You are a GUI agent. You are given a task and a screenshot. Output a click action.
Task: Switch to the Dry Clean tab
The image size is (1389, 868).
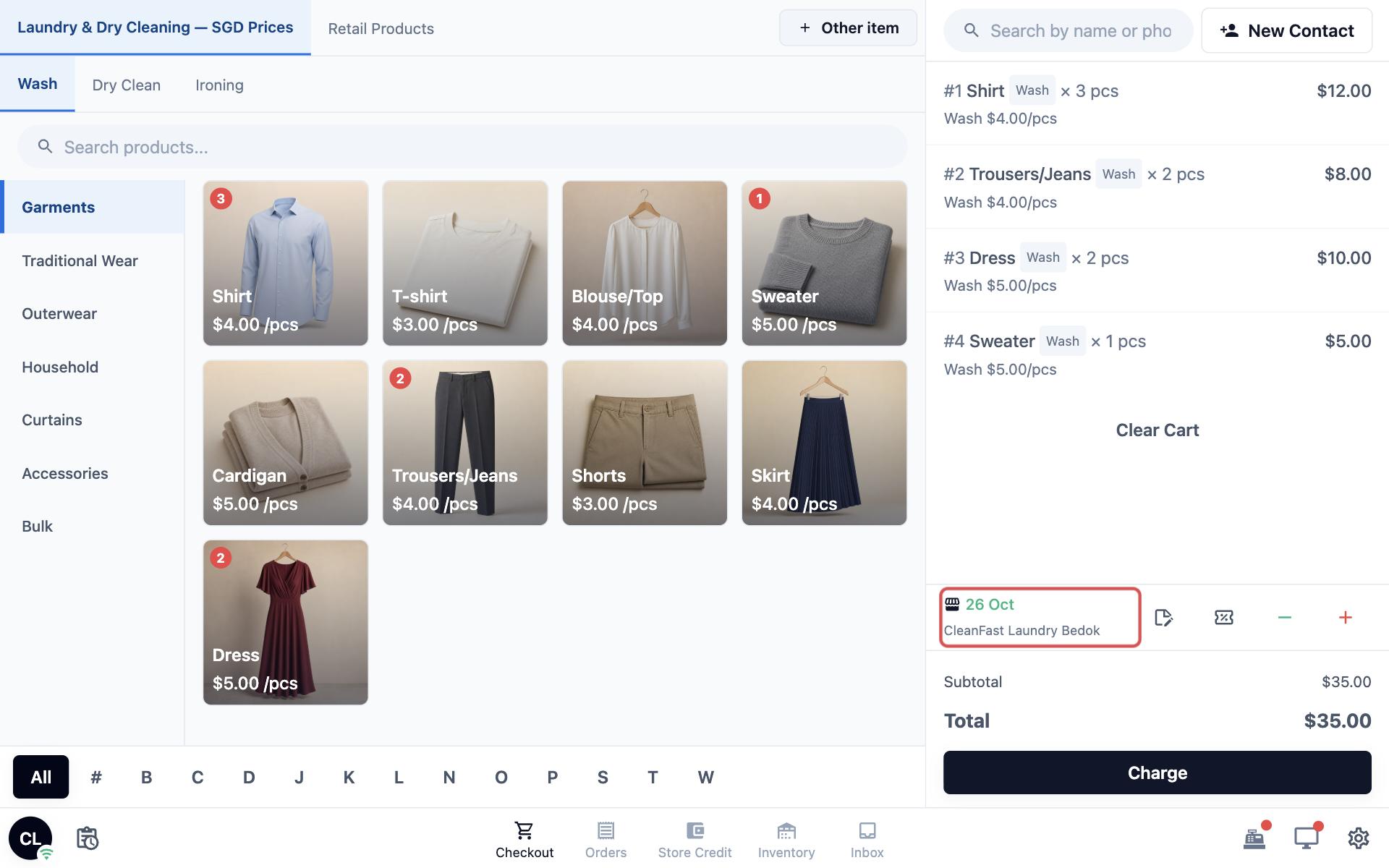(x=127, y=85)
